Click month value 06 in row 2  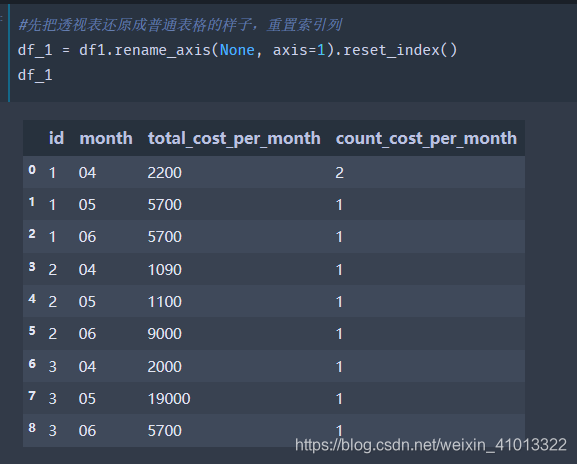(x=87, y=237)
